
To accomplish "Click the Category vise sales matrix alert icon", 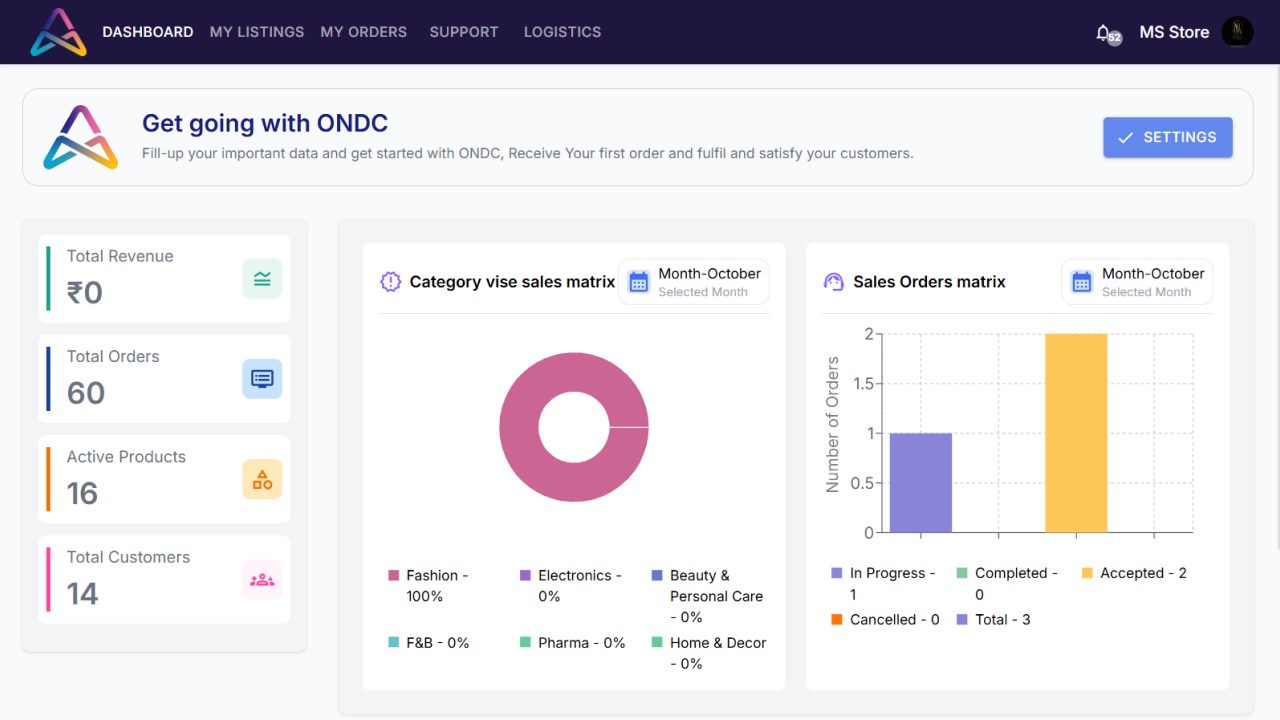I will tap(390, 282).
